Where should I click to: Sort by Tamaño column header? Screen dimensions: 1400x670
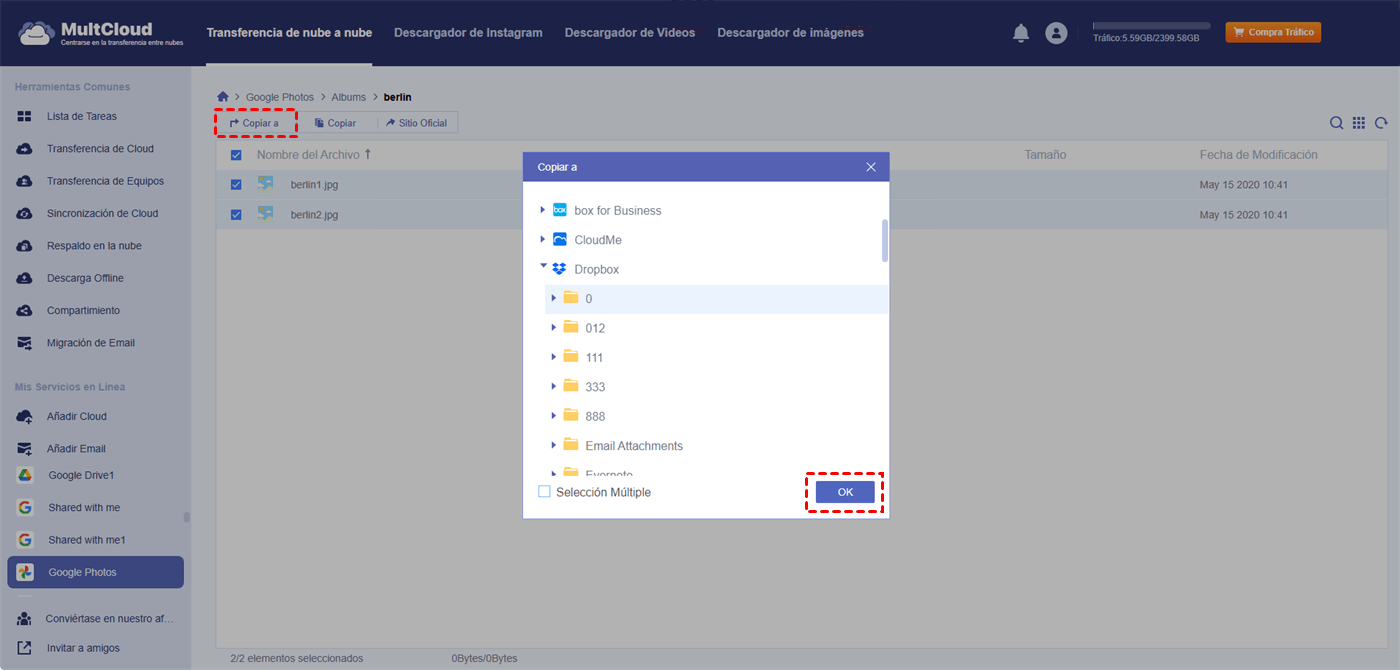coord(1045,155)
